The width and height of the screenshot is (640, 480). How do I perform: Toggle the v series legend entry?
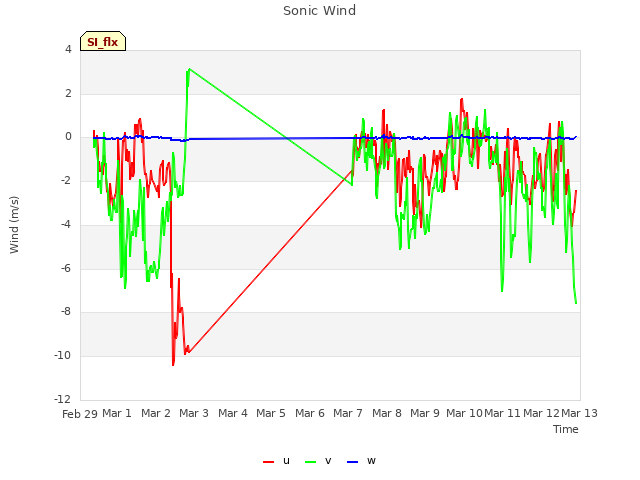pyautogui.click(x=318, y=461)
